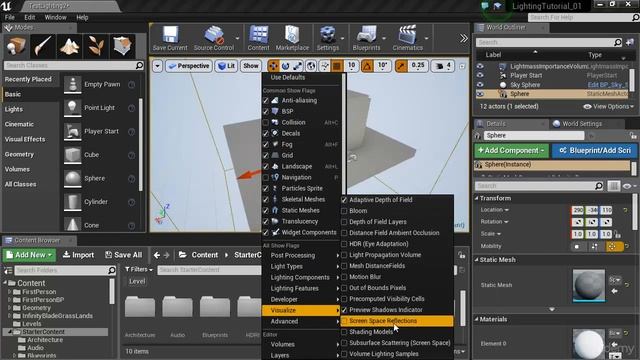Select the Landscape mode icon
Screen dimensions: 640x360
coord(69,46)
